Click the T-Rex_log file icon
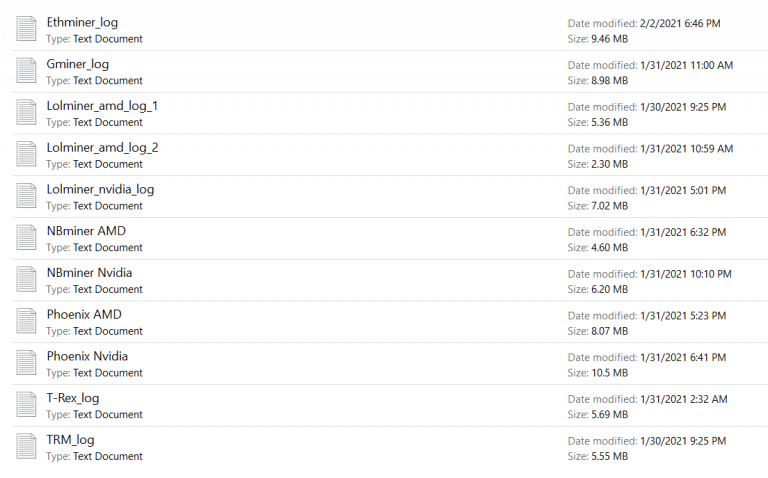The image size is (768, 478). (27, 405)
